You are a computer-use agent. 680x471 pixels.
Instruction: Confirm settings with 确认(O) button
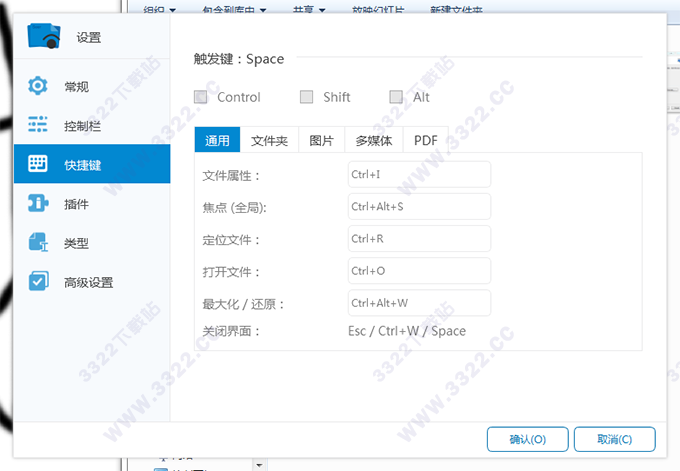click(527, 439)
